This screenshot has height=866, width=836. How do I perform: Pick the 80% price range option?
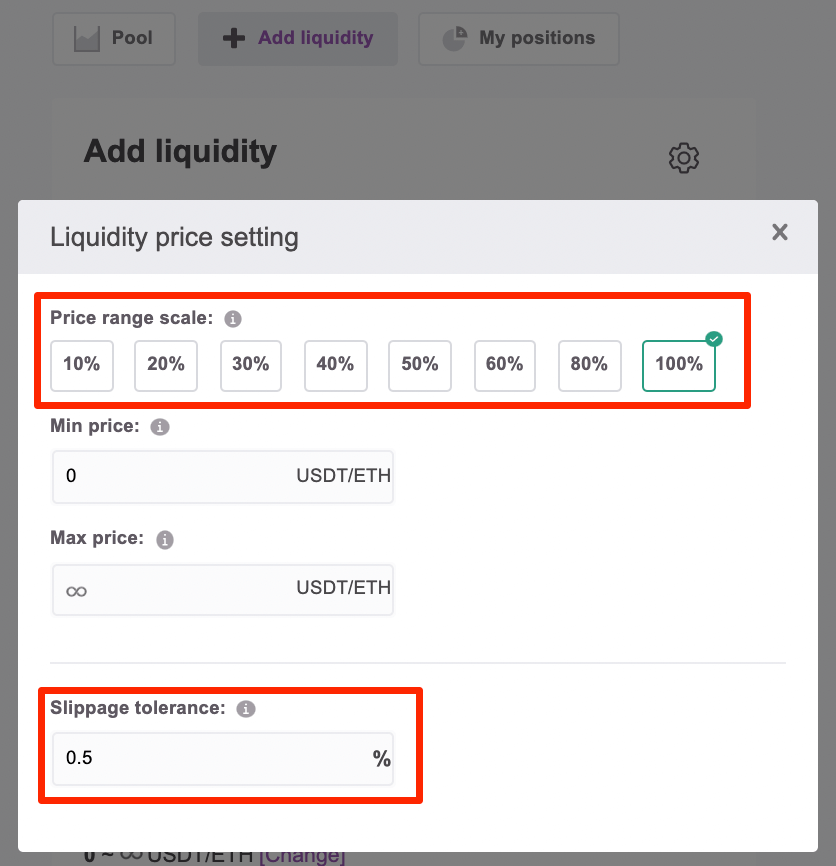click(590, 366)
